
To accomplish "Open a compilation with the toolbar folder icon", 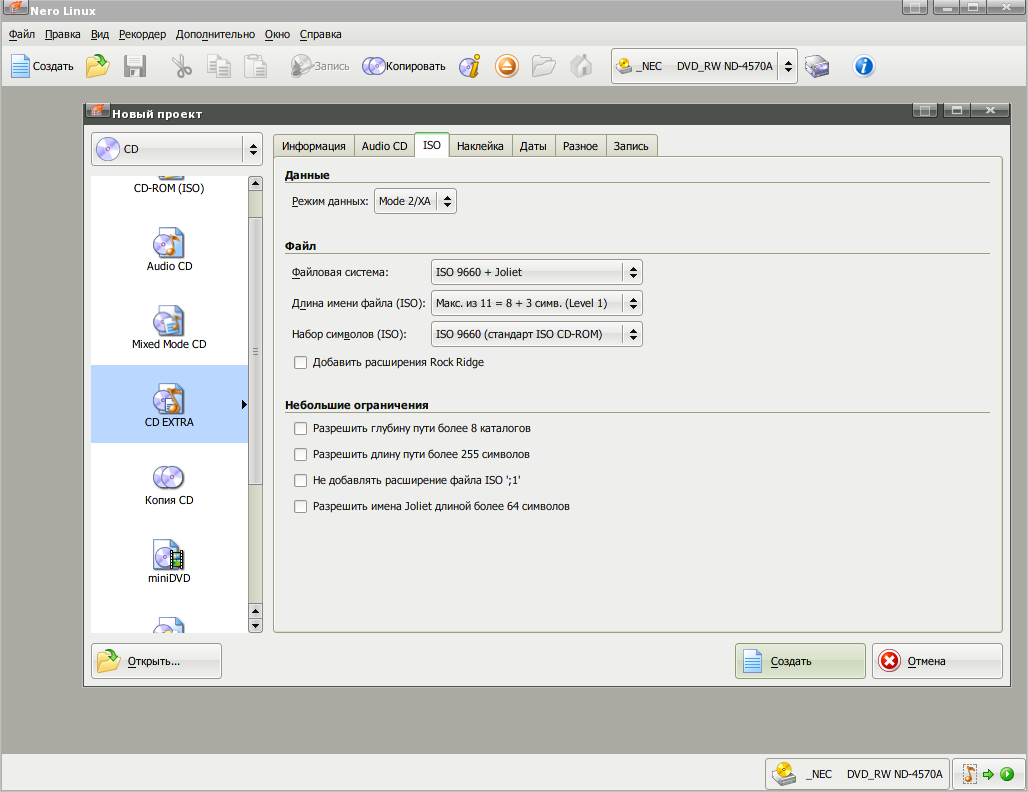I will [98, 66].
